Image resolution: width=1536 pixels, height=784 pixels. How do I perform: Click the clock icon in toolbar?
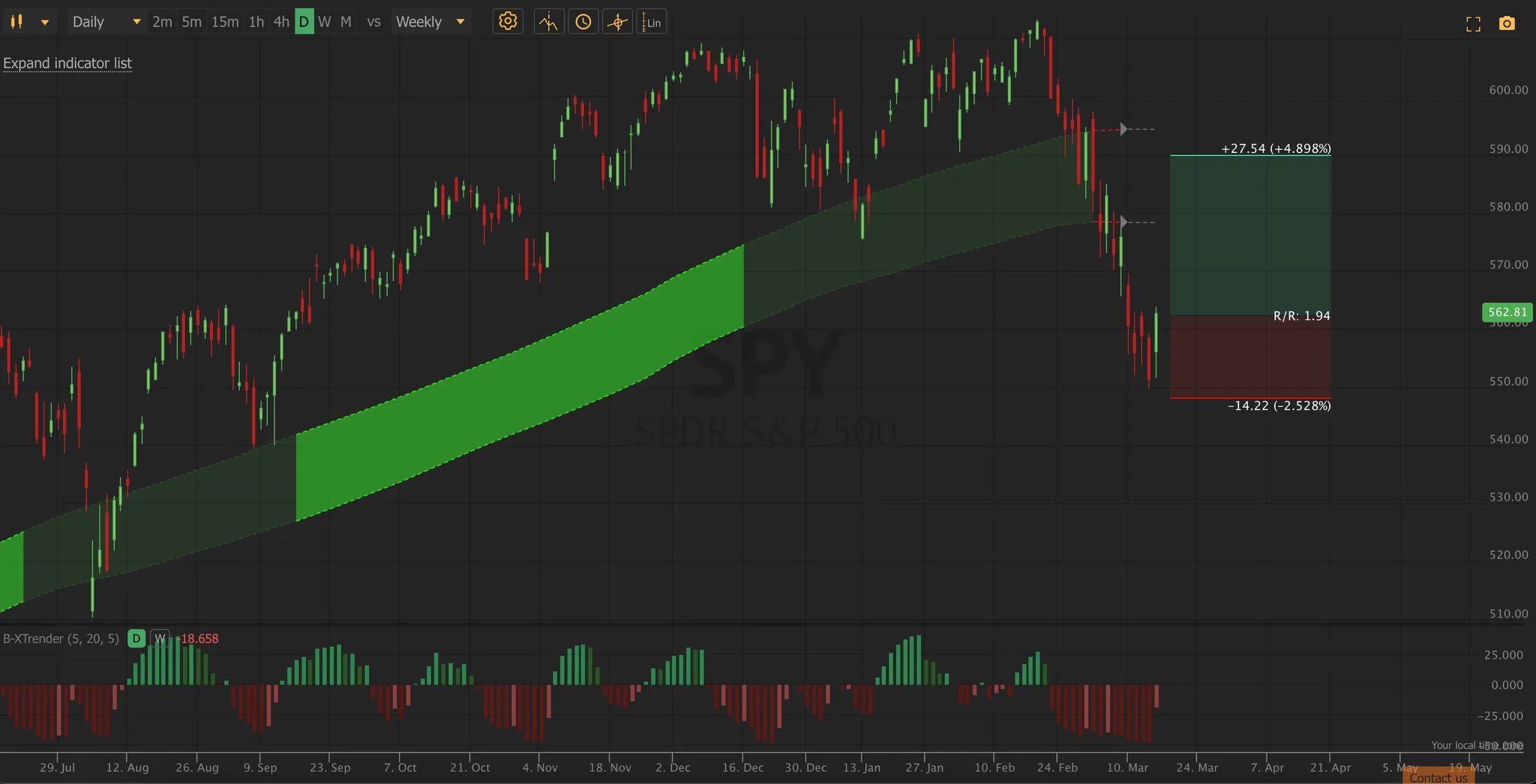(583, 22)
